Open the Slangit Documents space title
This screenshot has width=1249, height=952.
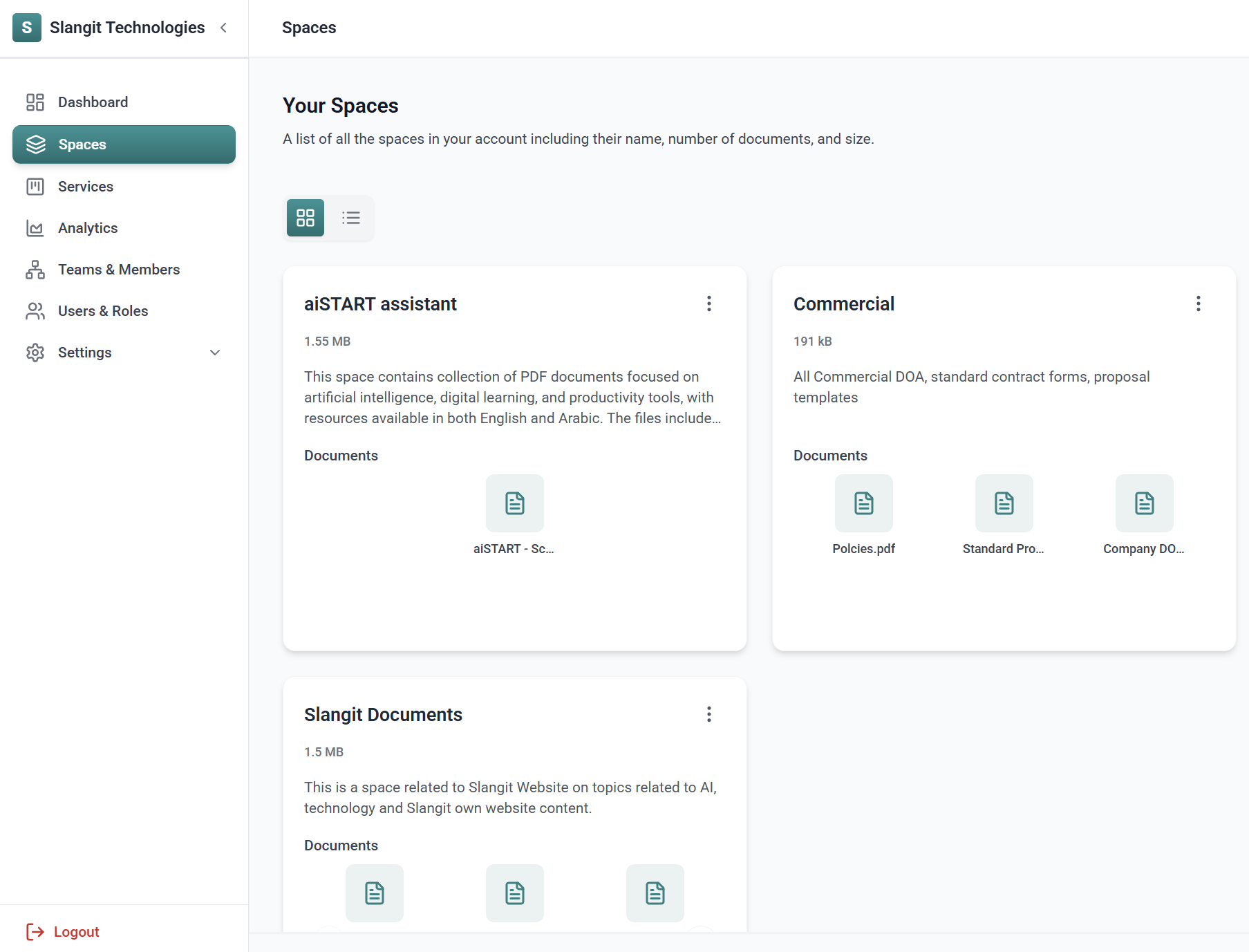coord(383,715)
